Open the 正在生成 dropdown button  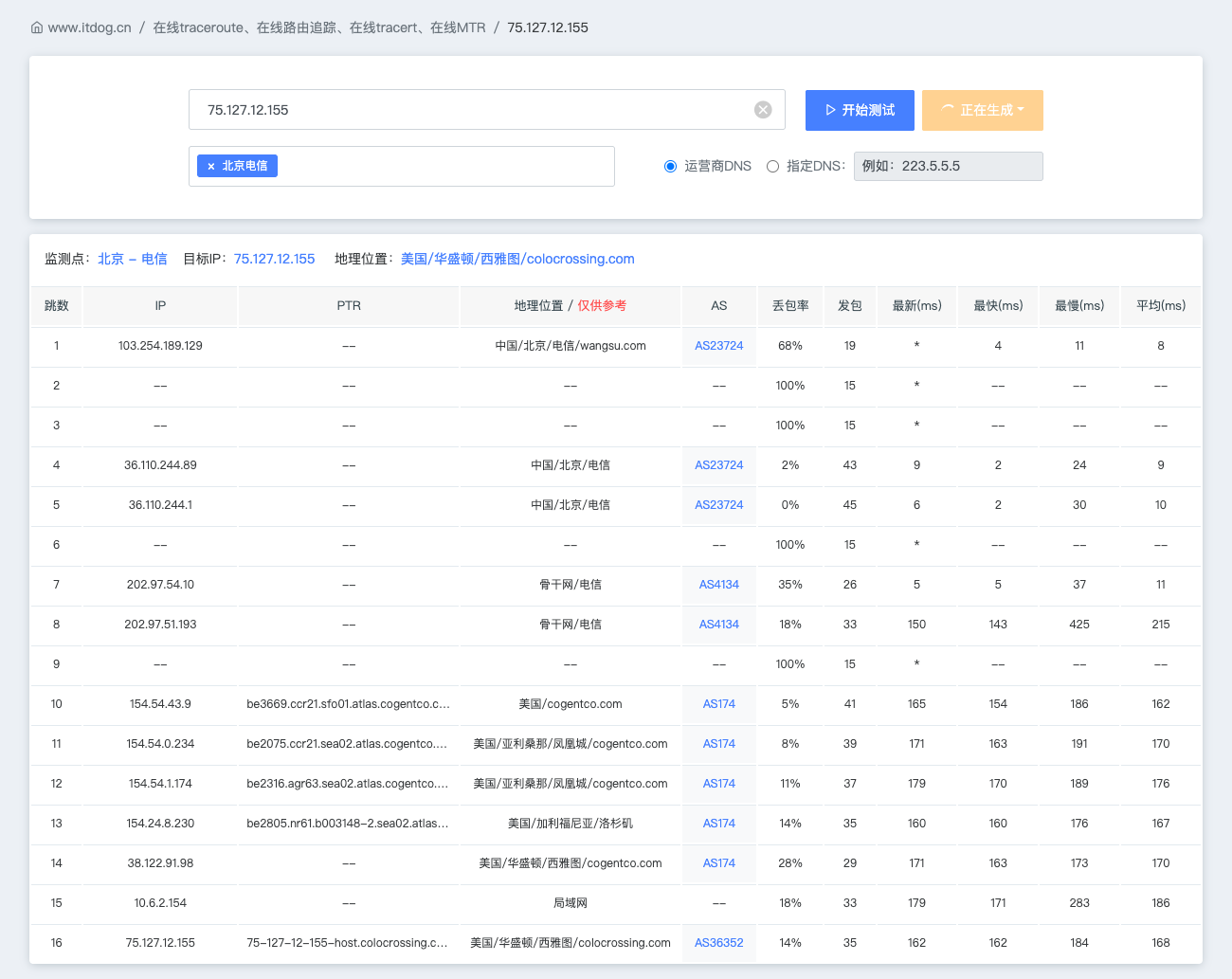pos(983,110)
